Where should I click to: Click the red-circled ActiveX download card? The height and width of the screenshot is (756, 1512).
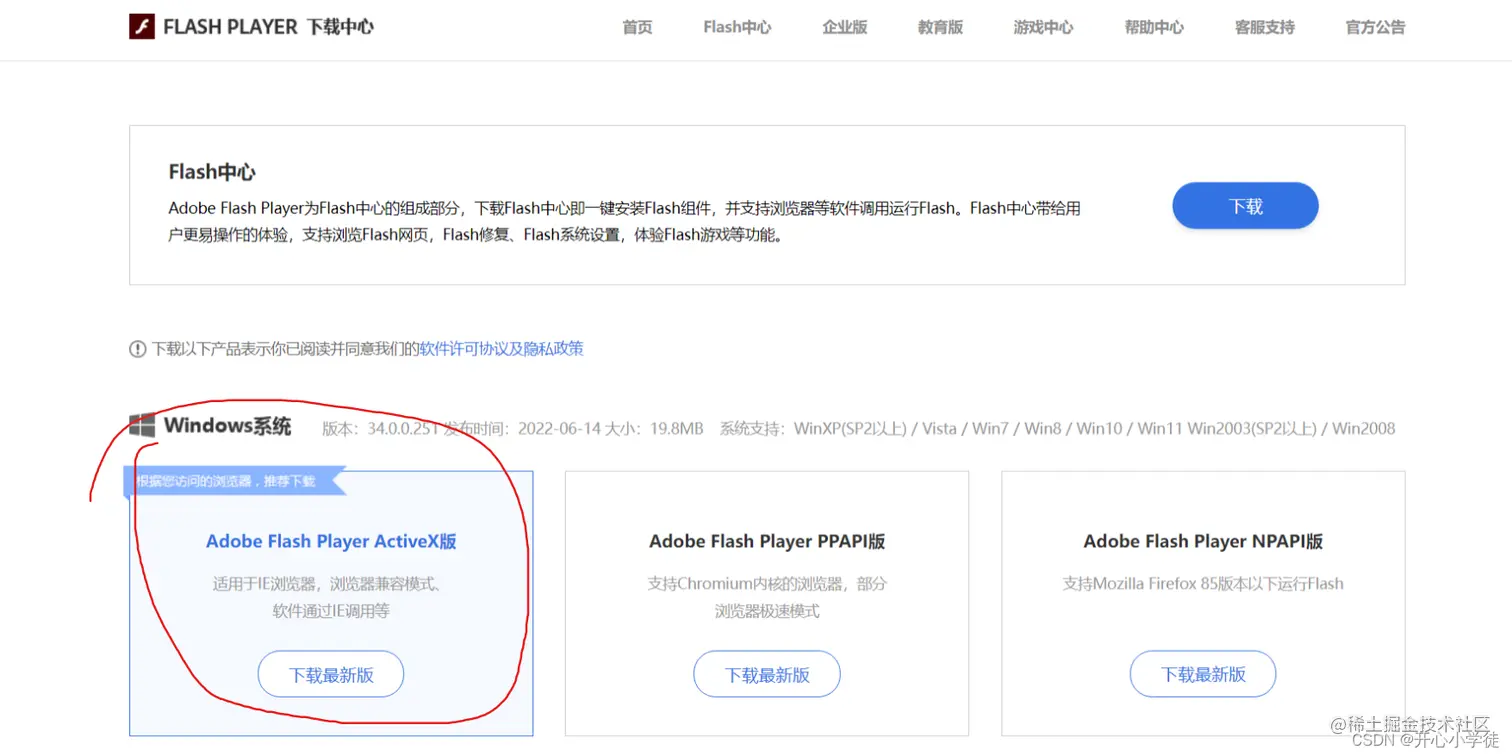click(330, 602)
